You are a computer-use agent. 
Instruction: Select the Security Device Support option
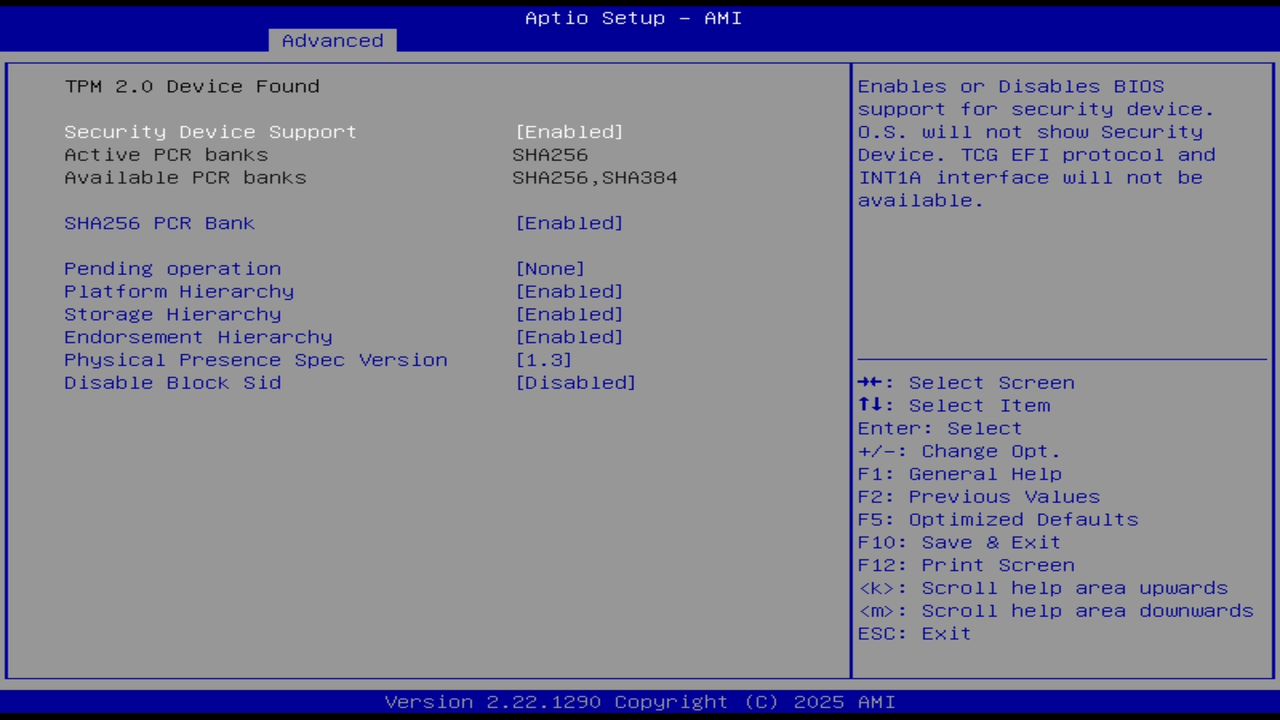210,131
